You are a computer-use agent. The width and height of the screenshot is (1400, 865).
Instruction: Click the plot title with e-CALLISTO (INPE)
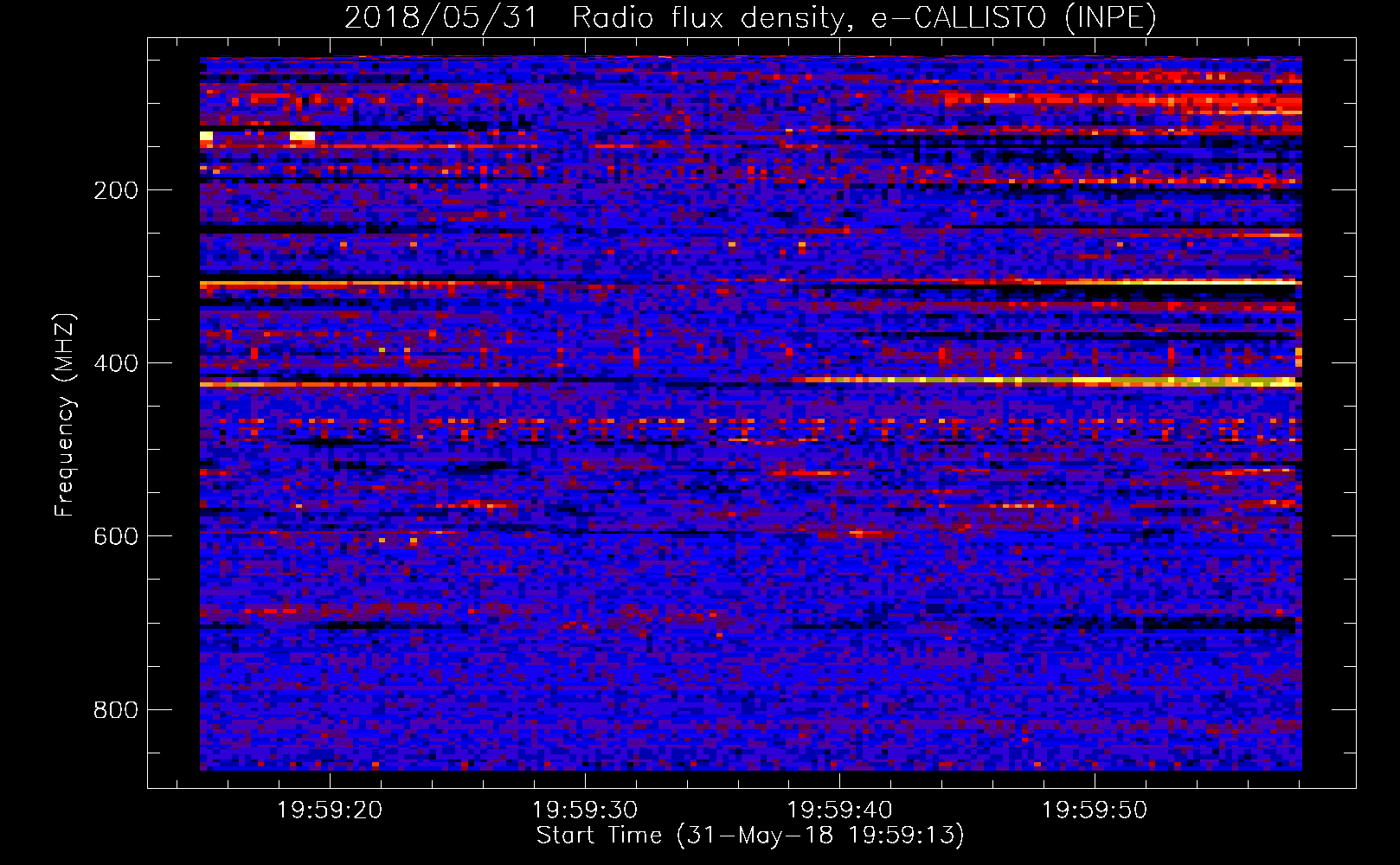[750, 18]
